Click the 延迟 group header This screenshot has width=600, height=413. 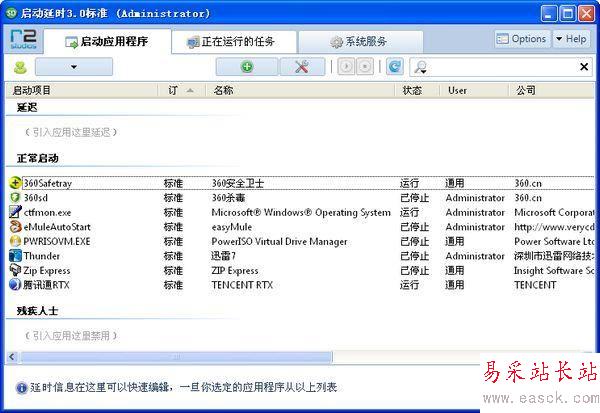point(27,108)
